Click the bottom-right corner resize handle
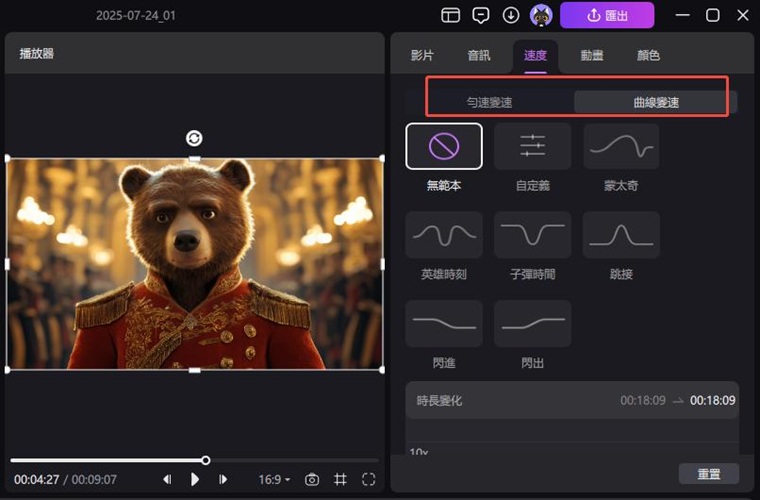 pyautogui.click(x=382, y=370)
